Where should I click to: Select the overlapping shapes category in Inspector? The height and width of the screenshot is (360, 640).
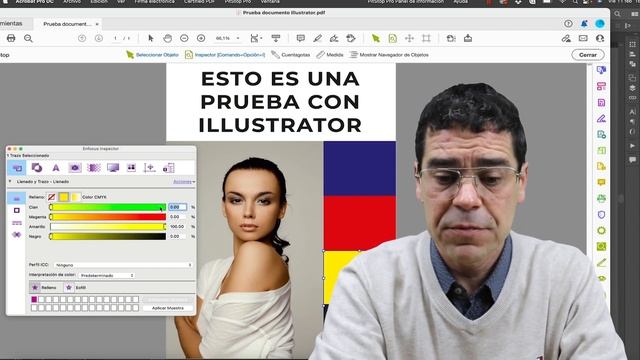click(37, 168)
